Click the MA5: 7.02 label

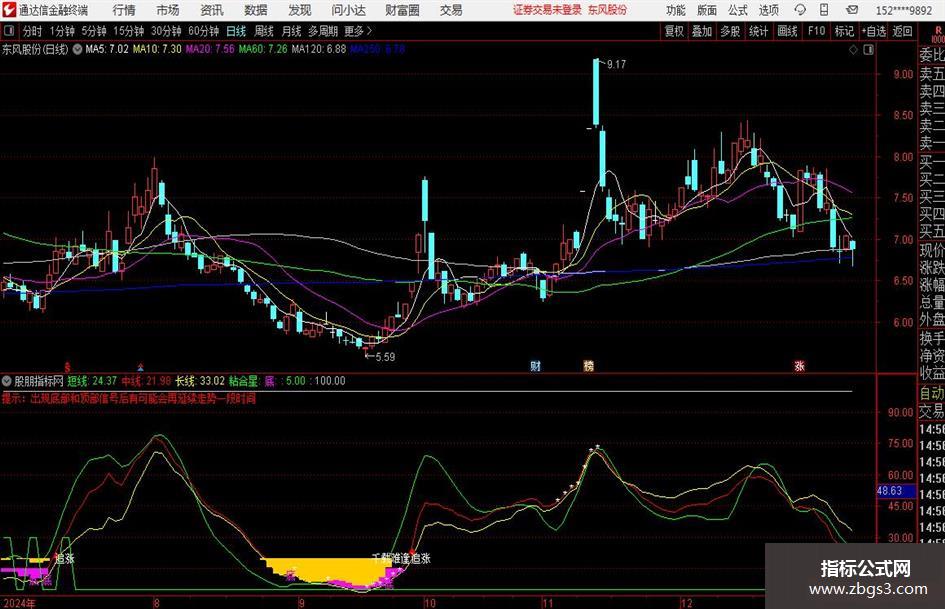(107, 49)
